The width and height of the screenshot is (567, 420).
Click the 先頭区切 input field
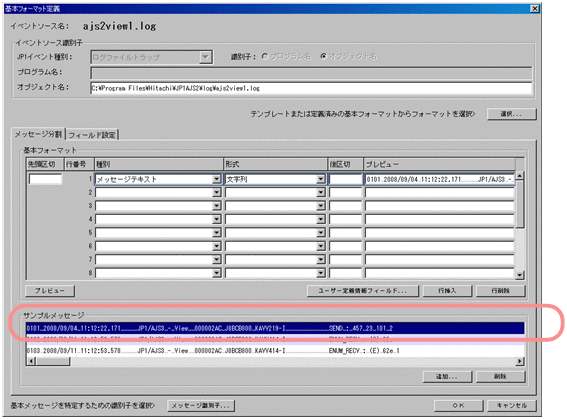(45, 179)
